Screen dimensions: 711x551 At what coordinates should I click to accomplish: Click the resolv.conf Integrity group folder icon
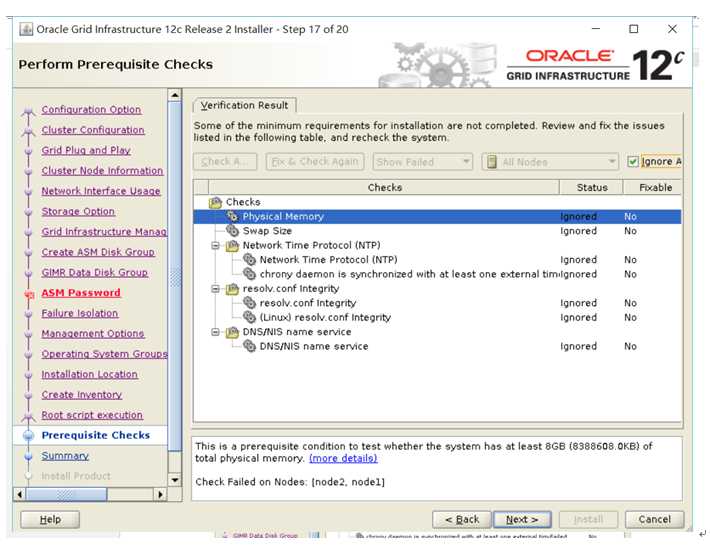[x=232, y=289]
